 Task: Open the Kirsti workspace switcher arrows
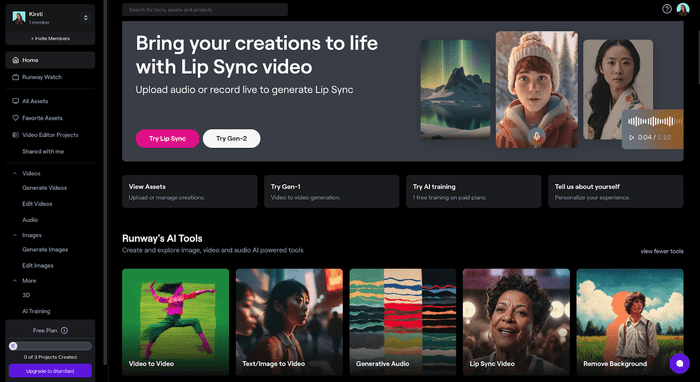(86, 18)
